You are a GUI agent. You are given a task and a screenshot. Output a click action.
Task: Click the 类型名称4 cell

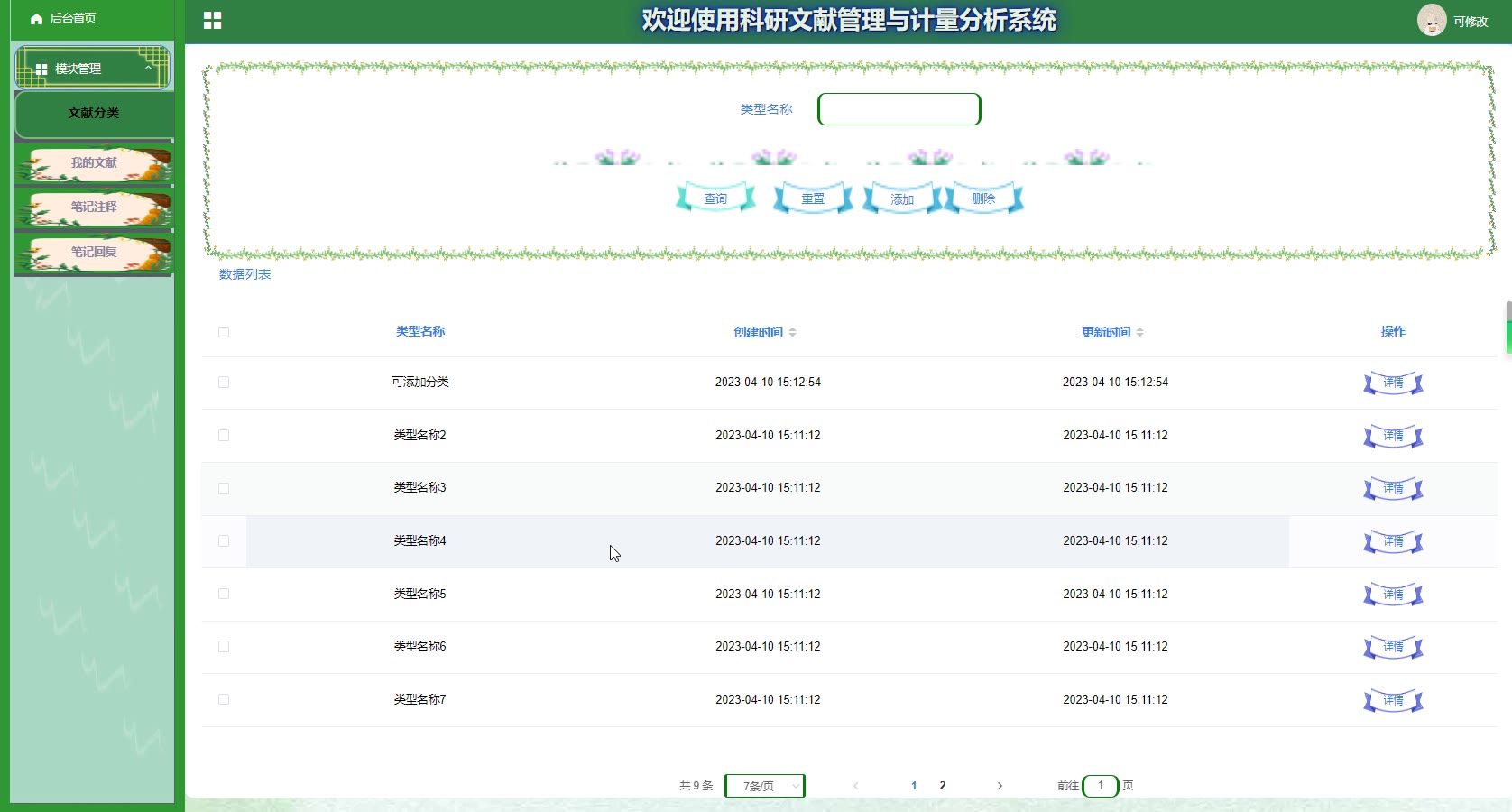pyautogui.click(x=420, y=541)
